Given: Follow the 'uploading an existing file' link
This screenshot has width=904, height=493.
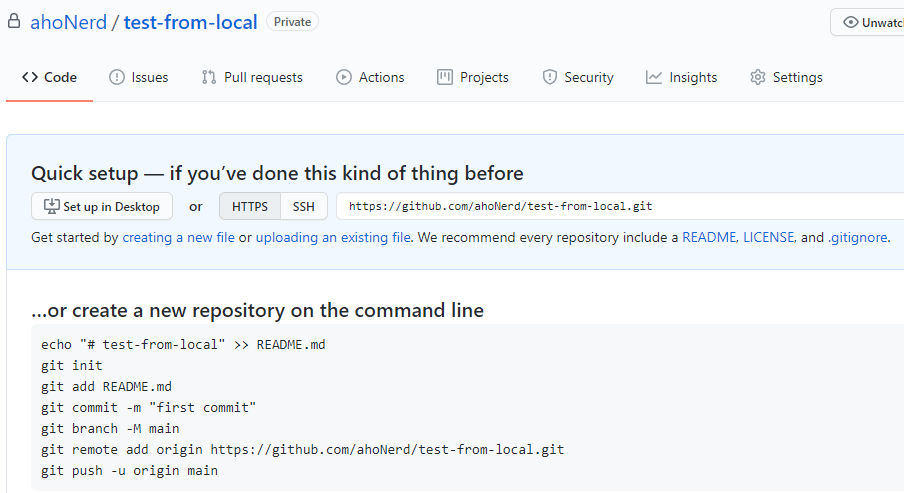Looking at the screenshot, I should [333, 238].
